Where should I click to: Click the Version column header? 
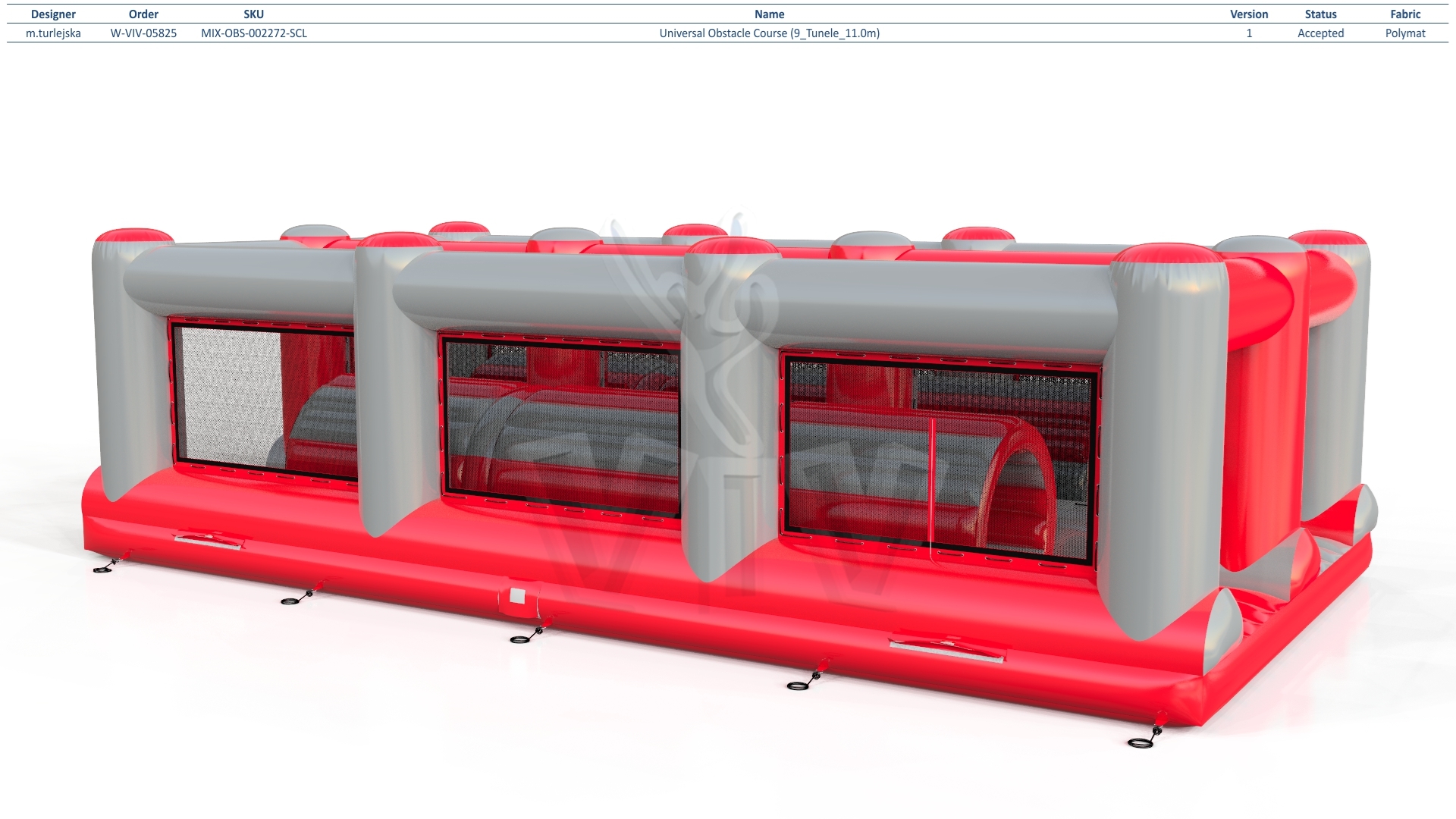click(x=1249, y=14)
